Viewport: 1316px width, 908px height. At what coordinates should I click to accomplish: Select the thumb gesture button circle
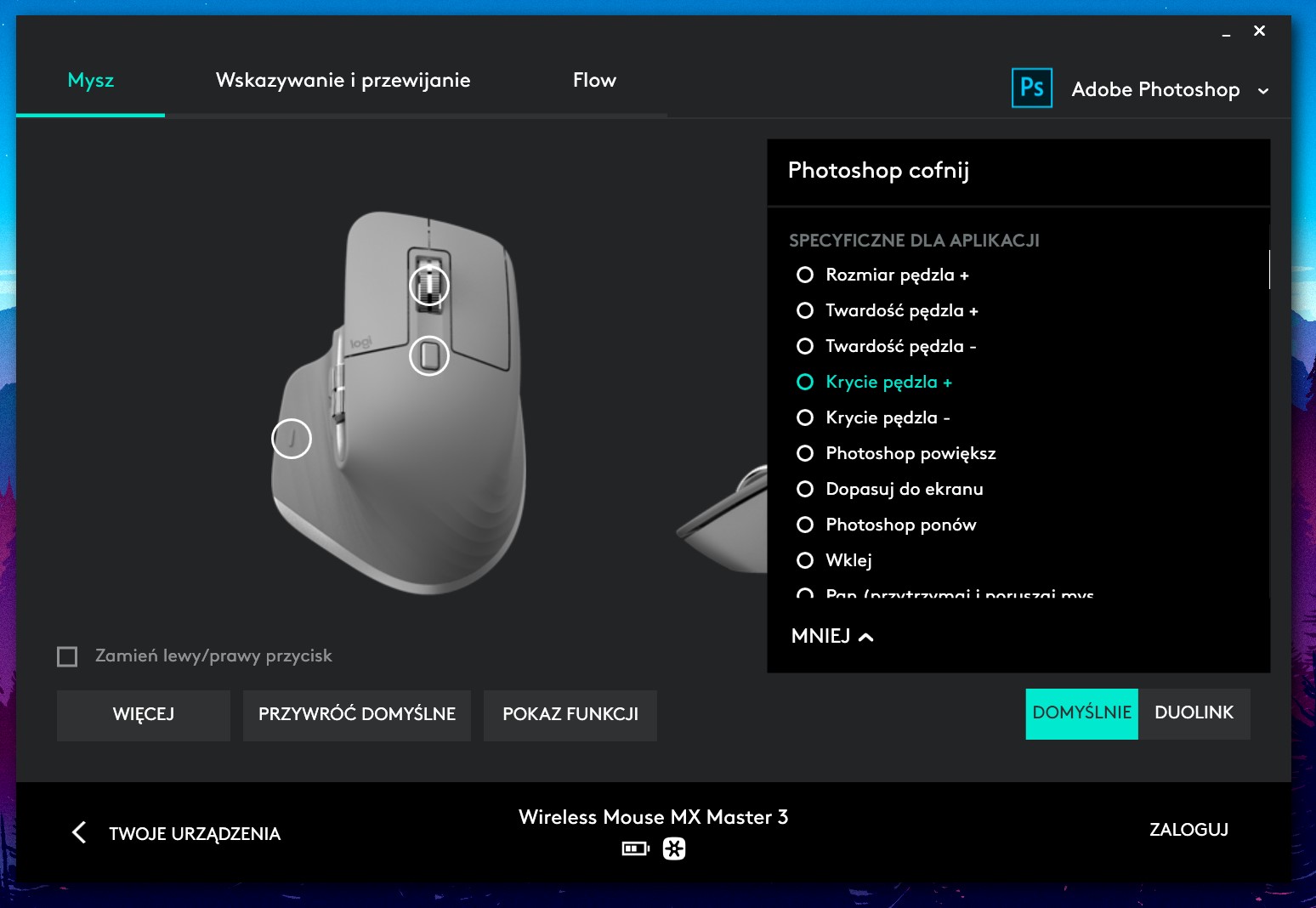[292, 439]
